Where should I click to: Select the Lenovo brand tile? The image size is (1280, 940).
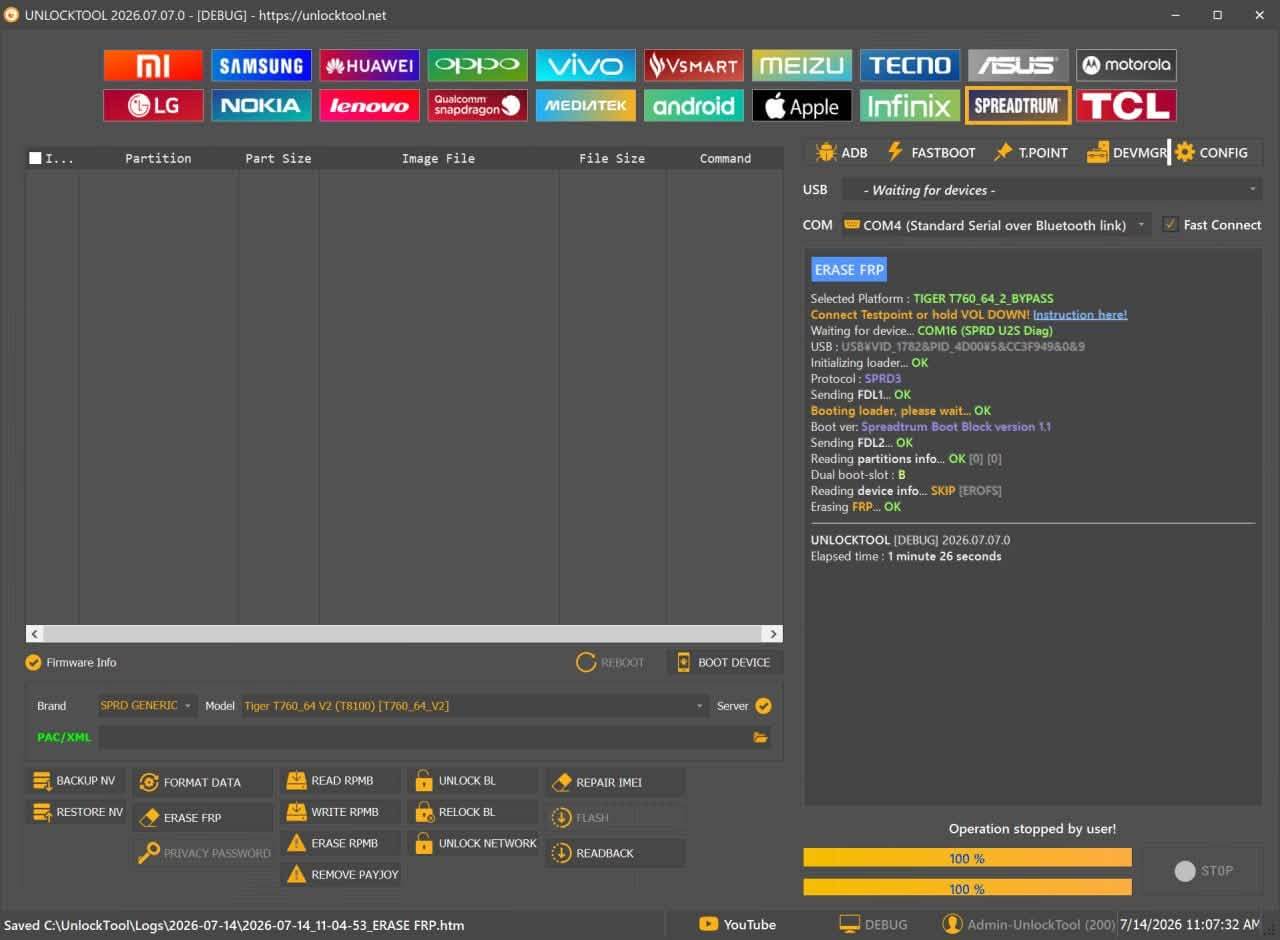click(369, 105)
